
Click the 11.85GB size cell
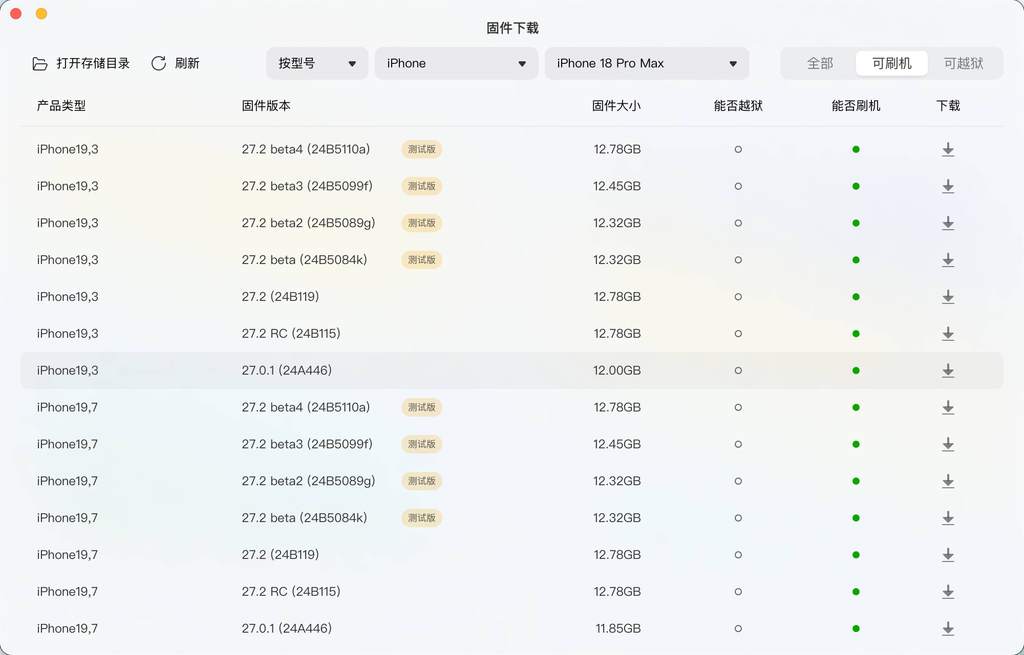pos(618,629)
